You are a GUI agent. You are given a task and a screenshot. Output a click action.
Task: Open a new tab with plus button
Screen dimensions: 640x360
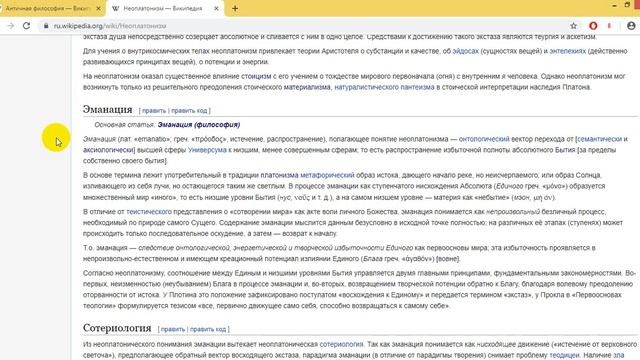(x=235, y=8)
